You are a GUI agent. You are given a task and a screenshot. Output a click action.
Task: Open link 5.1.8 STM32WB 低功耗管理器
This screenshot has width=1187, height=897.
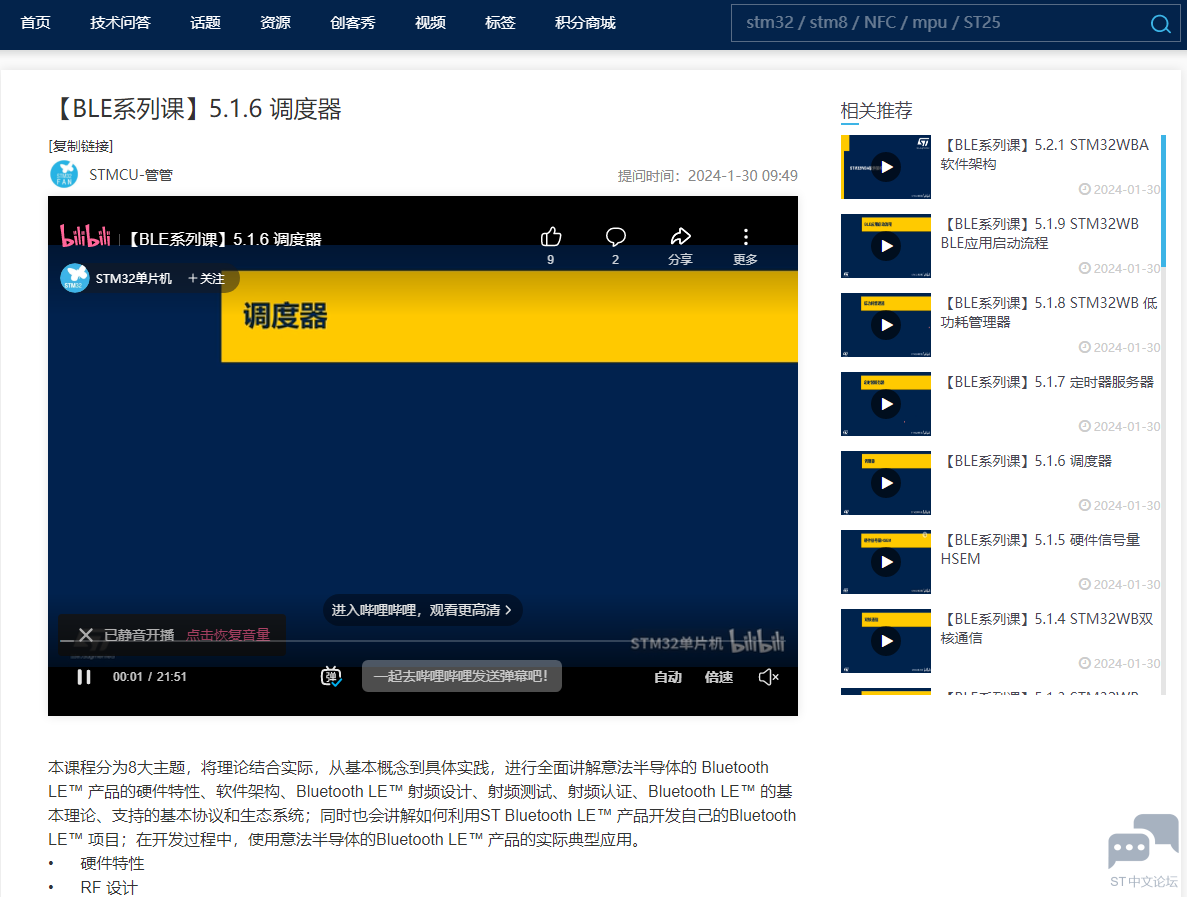(1049, 312)
